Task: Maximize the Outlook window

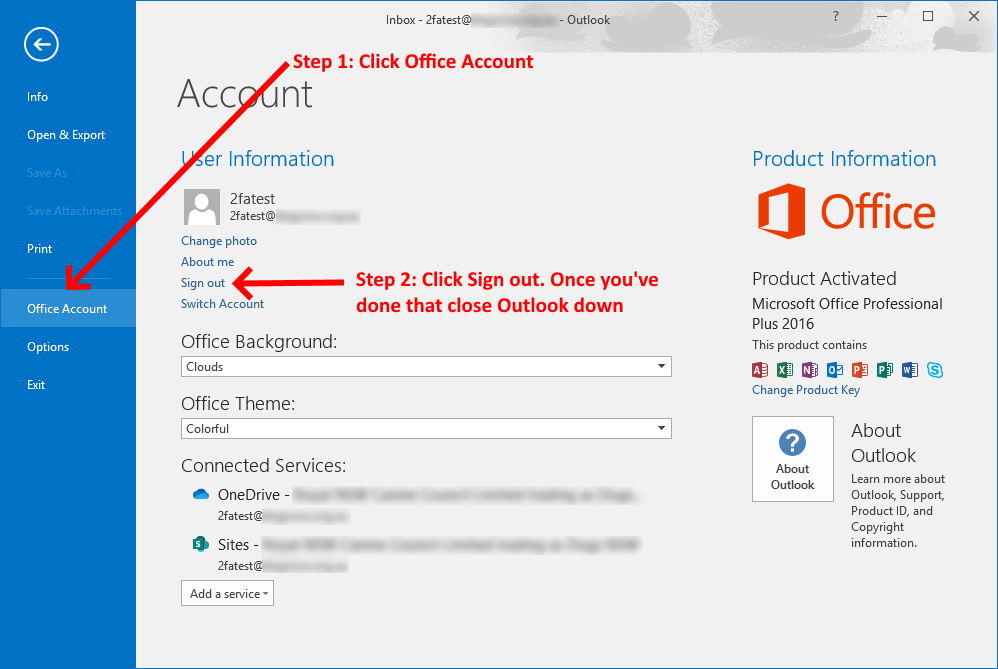Action: (928, 17)
